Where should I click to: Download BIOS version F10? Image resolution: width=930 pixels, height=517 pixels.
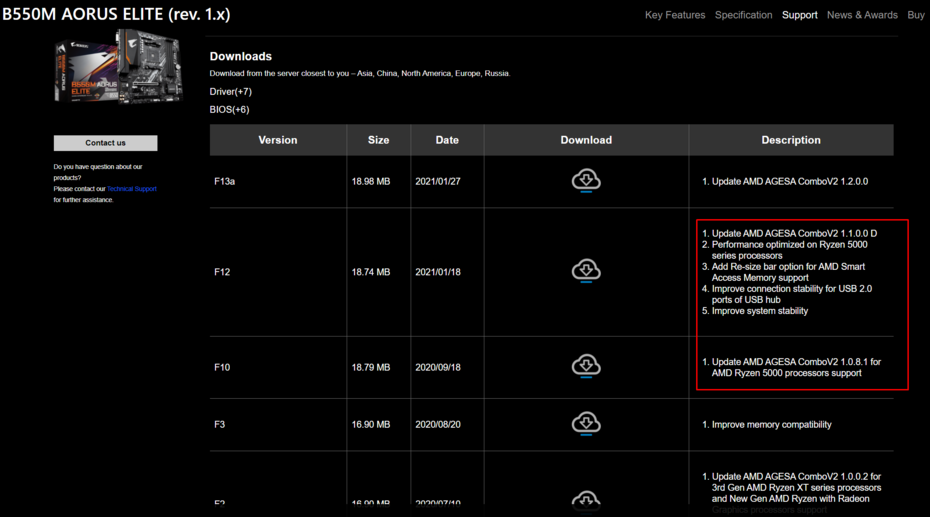(586, 366)
